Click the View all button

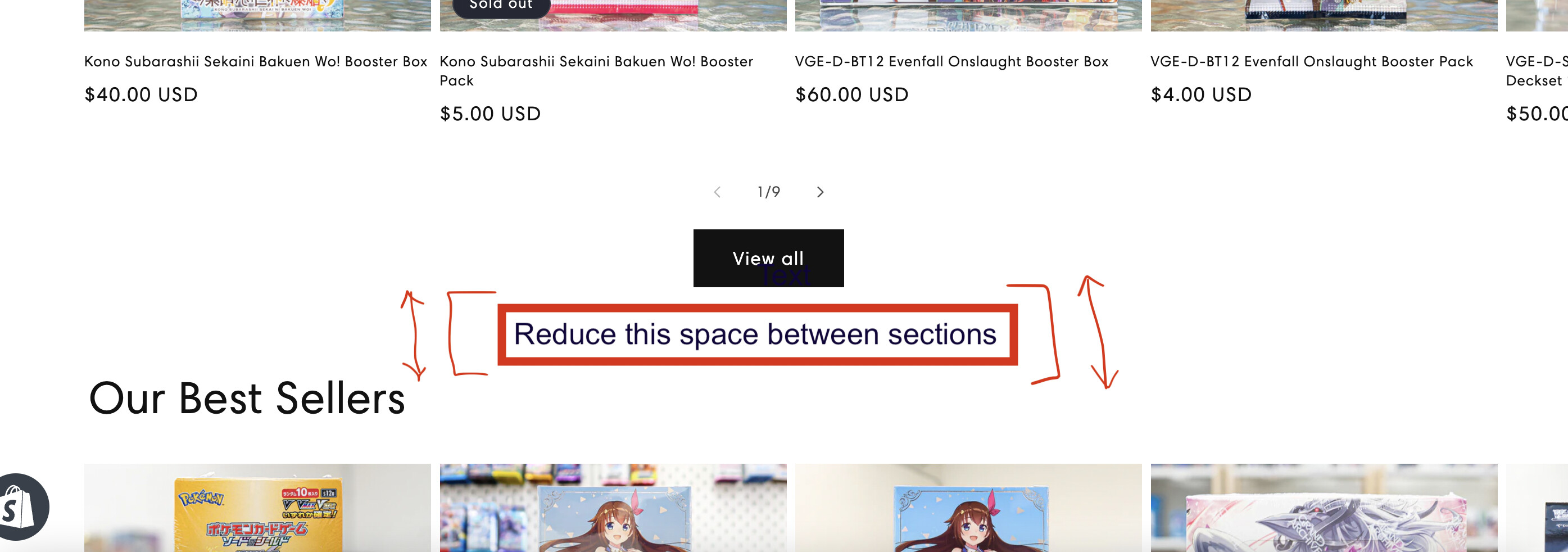(x=768, y=258)
